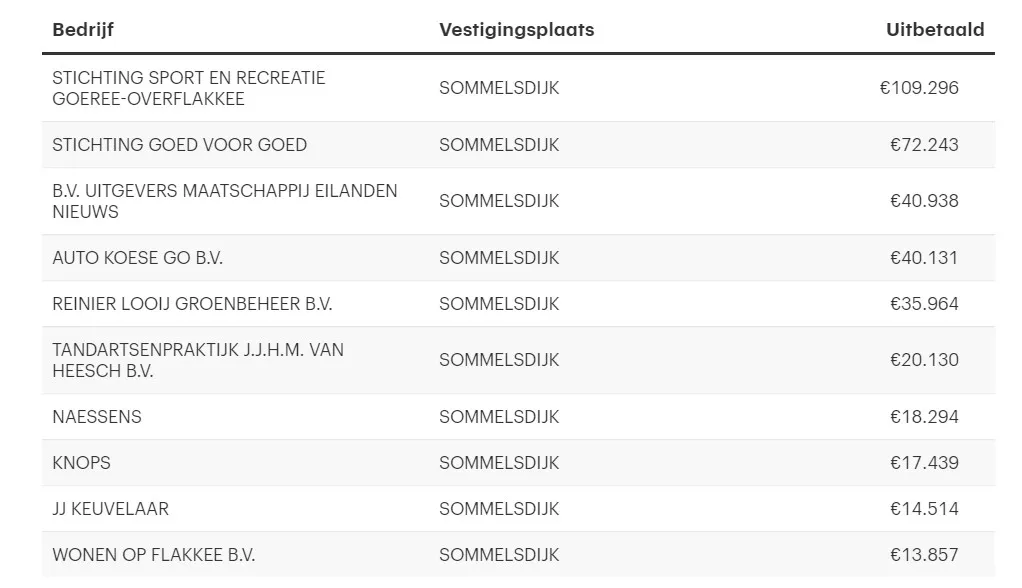Screen dimensions: 1022x588
Task: Select Tandartsenpraktijk J.J.H.M. van Heesch B.V.
Action: (x=198, y=360)
